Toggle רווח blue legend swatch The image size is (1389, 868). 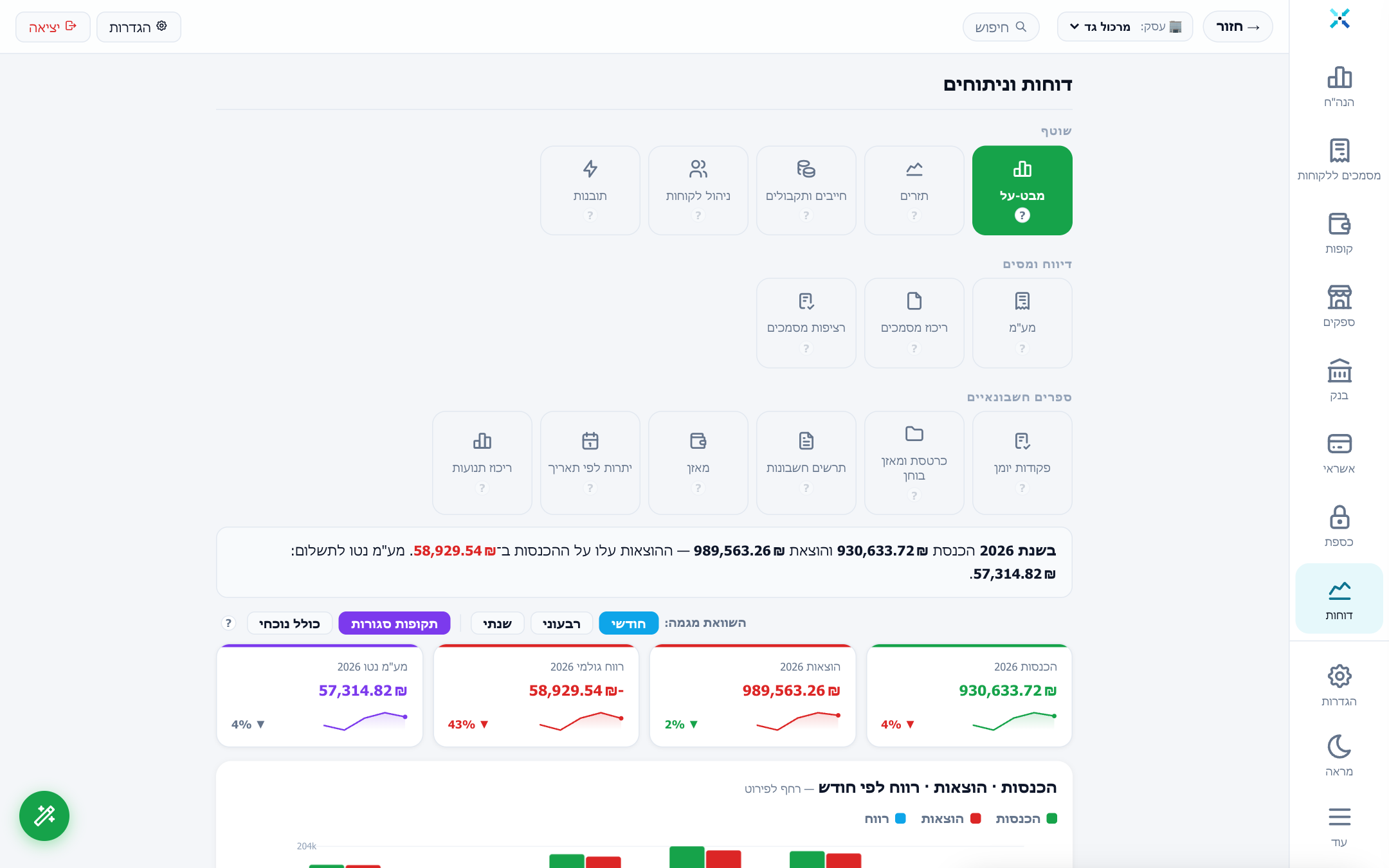click(x=900, y=818)
